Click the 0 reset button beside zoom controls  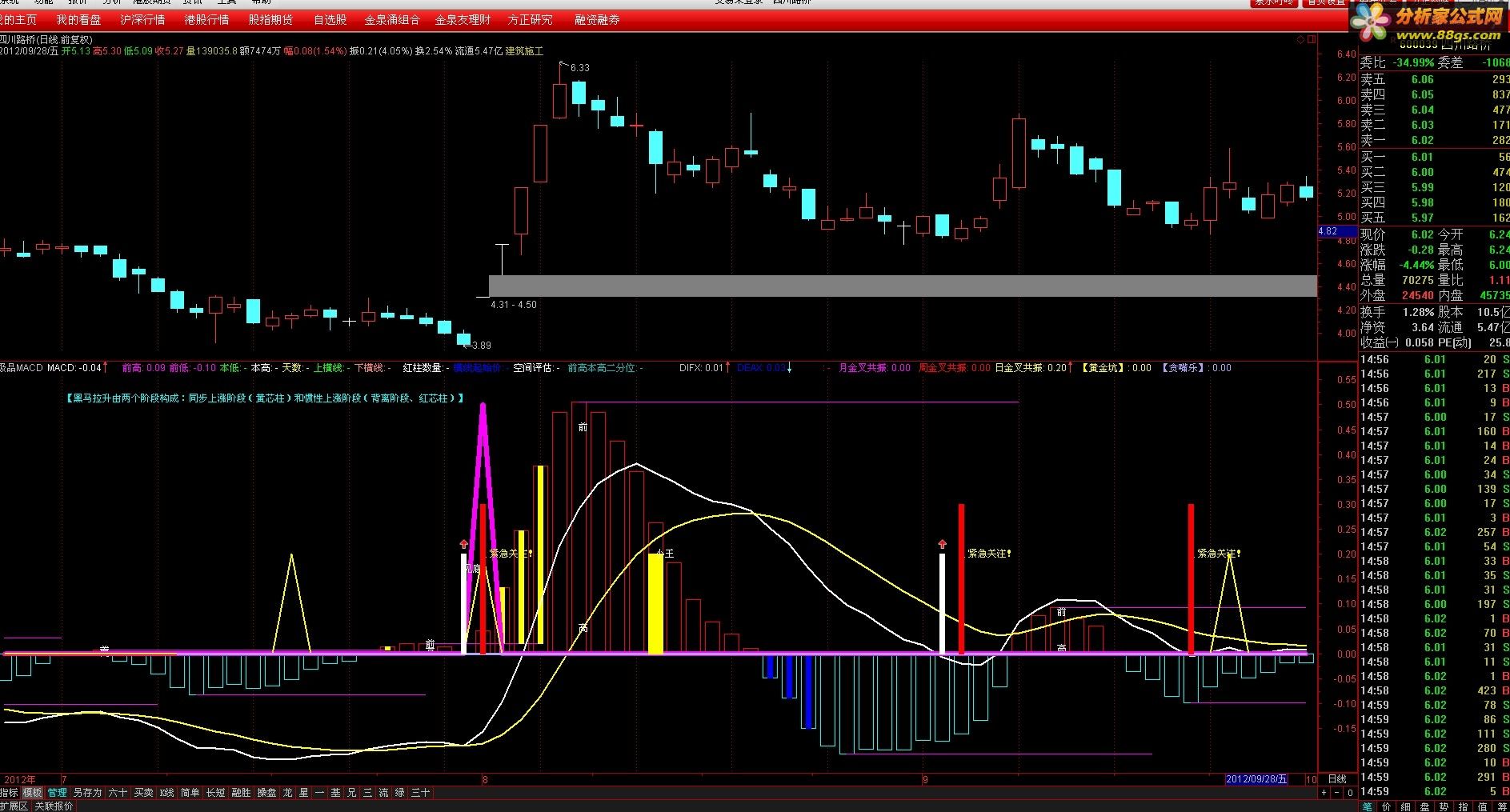click(x=1350, y=792)
